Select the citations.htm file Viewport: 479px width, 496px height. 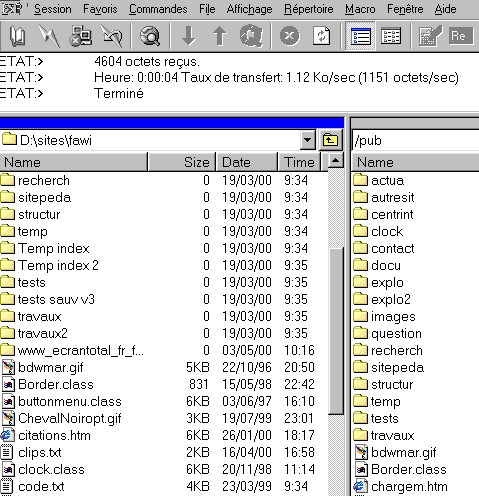click(x=54, y=436)
